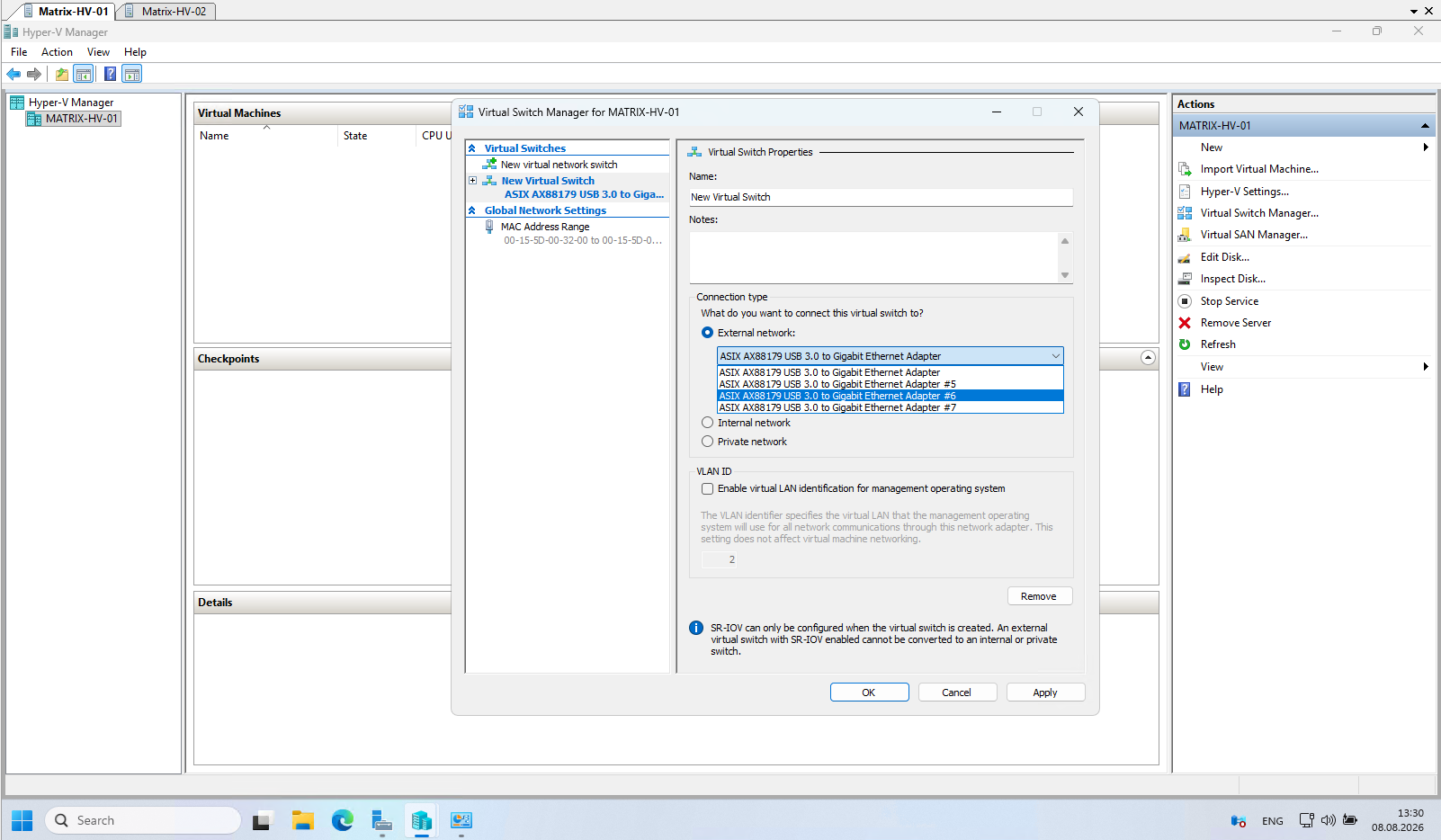Click the Up One Level folder toolbar icon
Image resolution: width=1441 pixels, height=840 pixels.
point(62,74)
